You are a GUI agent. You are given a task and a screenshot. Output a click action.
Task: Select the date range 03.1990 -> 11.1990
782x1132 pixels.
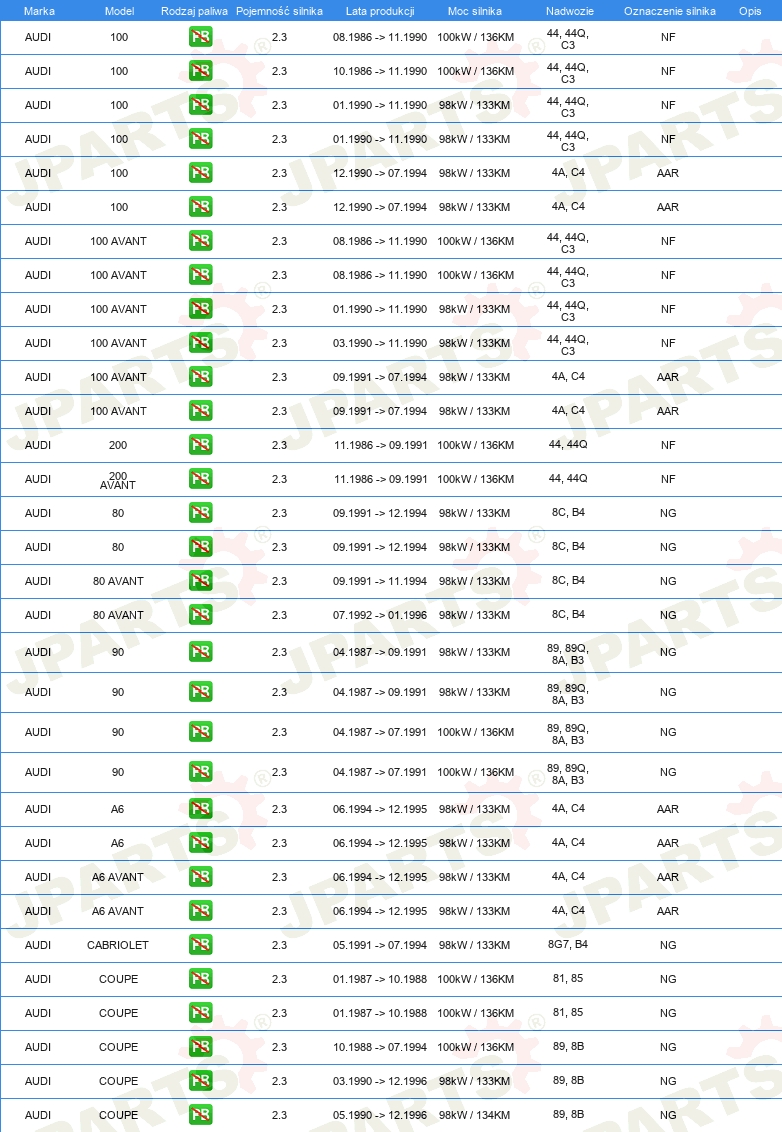click(x=380, y=343)
